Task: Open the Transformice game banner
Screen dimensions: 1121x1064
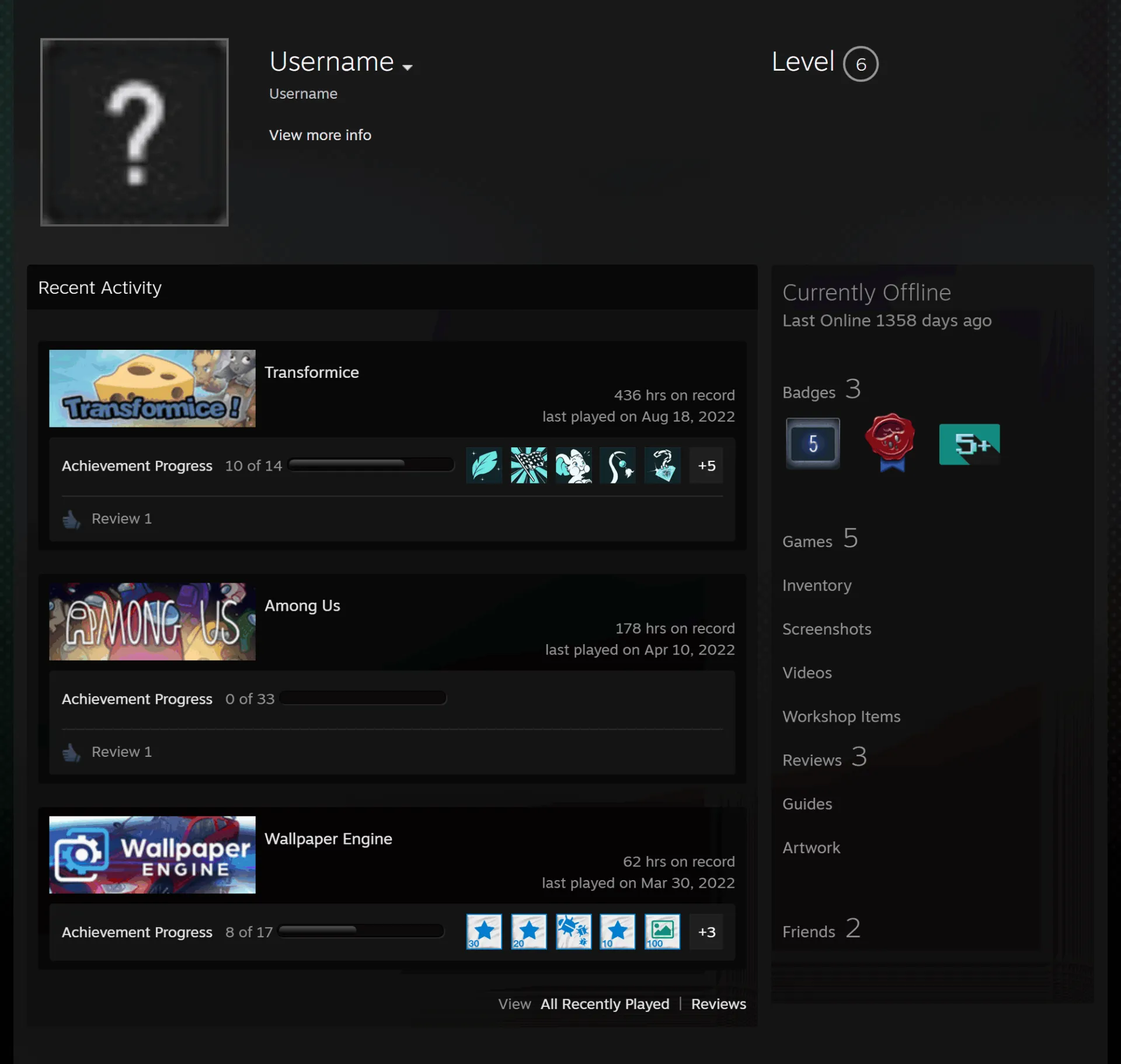Action: 152,388
